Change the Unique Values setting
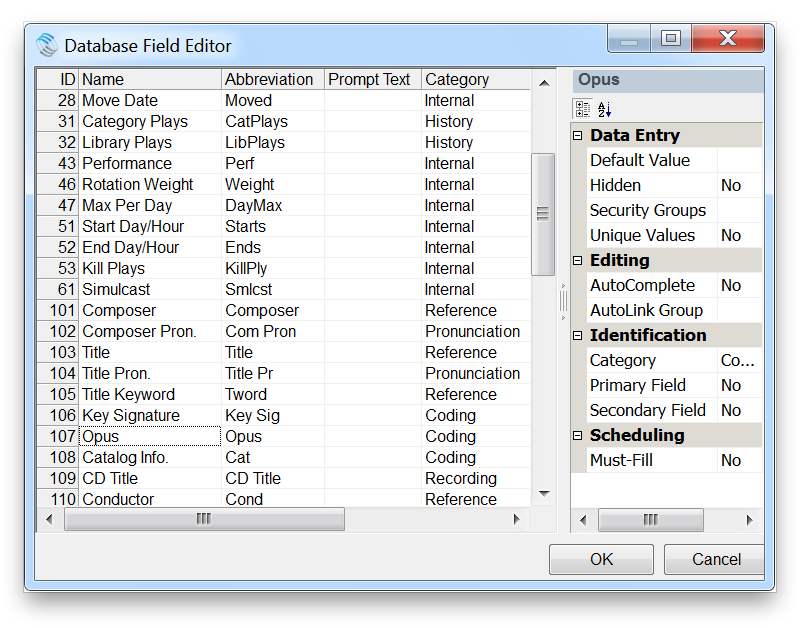Image resolution: width=806 pixels, height=628 pixels. pyautogui.click(x=739, y=235)
